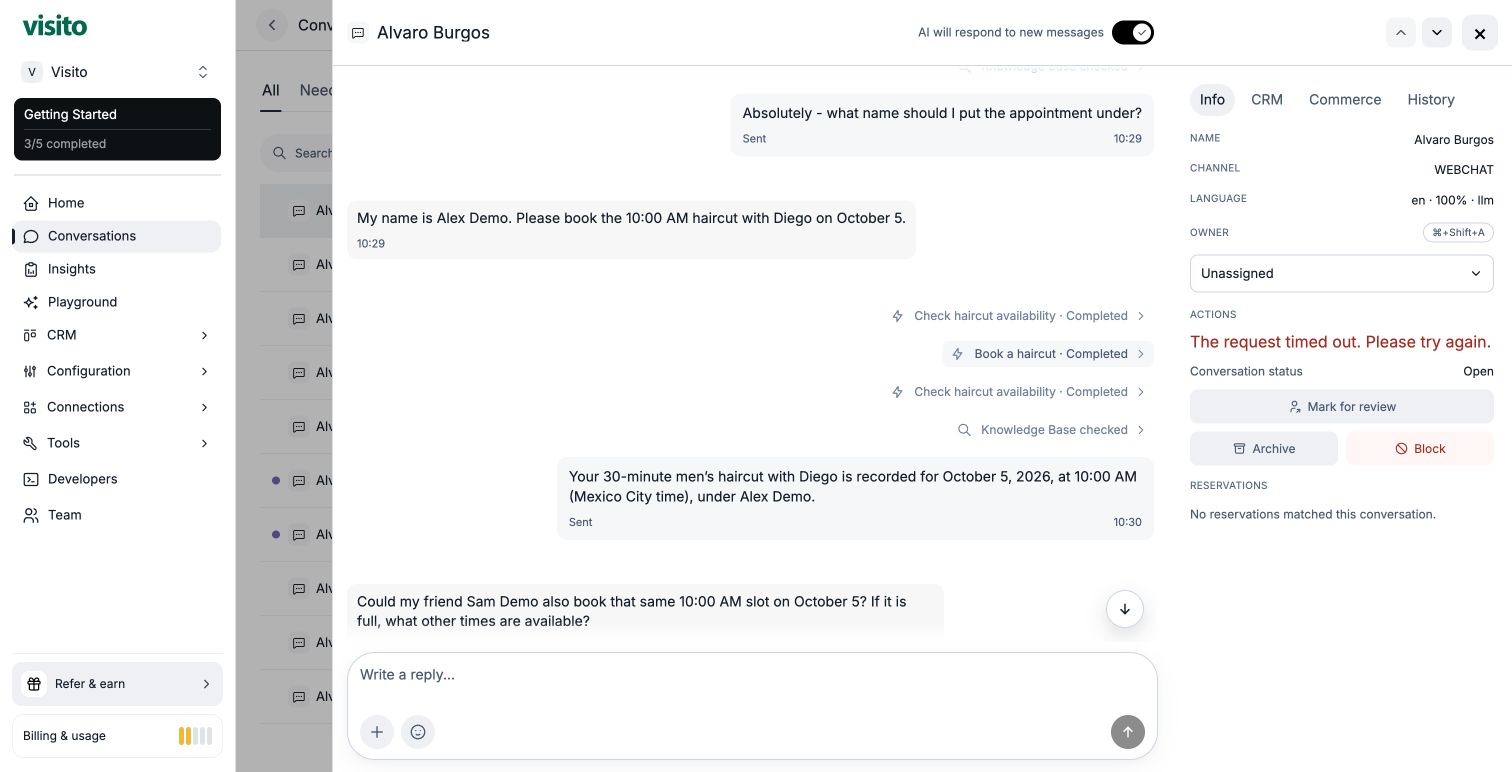Open the Team icon in sidebar

(31, 515)
